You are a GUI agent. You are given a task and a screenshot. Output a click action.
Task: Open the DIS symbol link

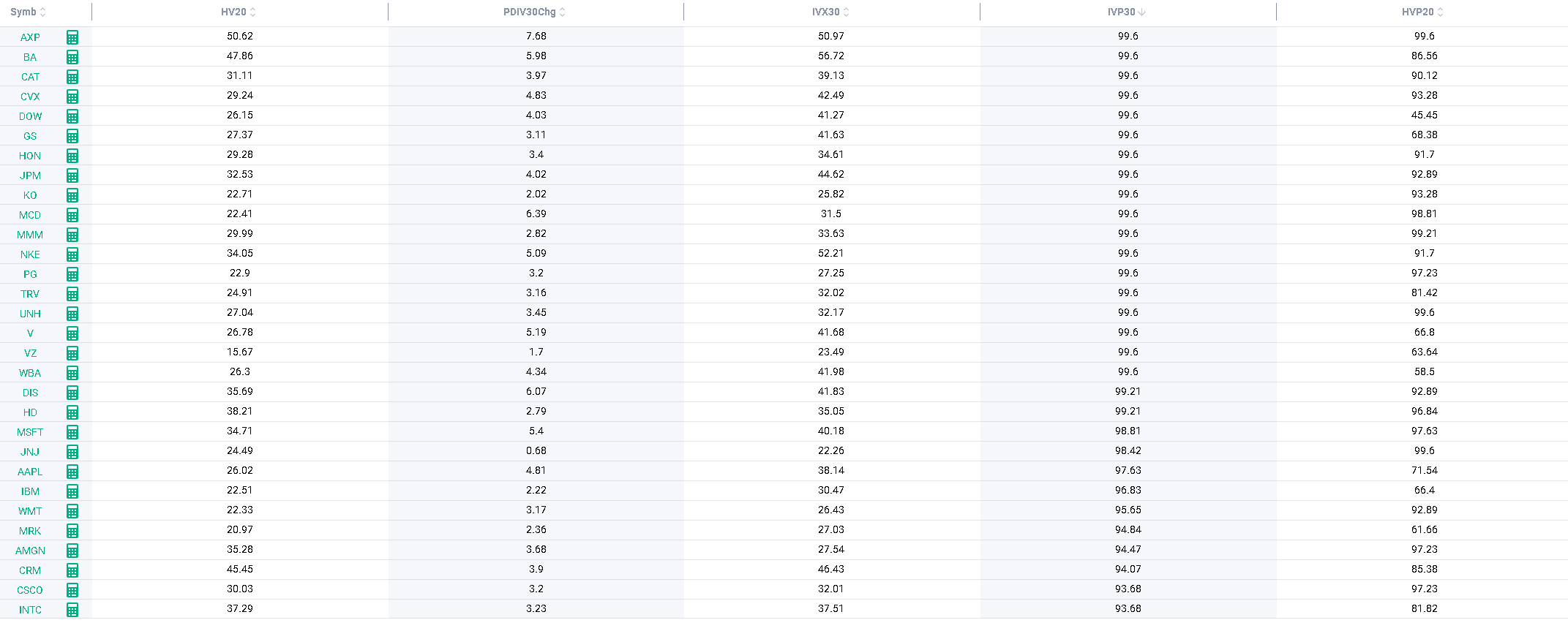30,393
